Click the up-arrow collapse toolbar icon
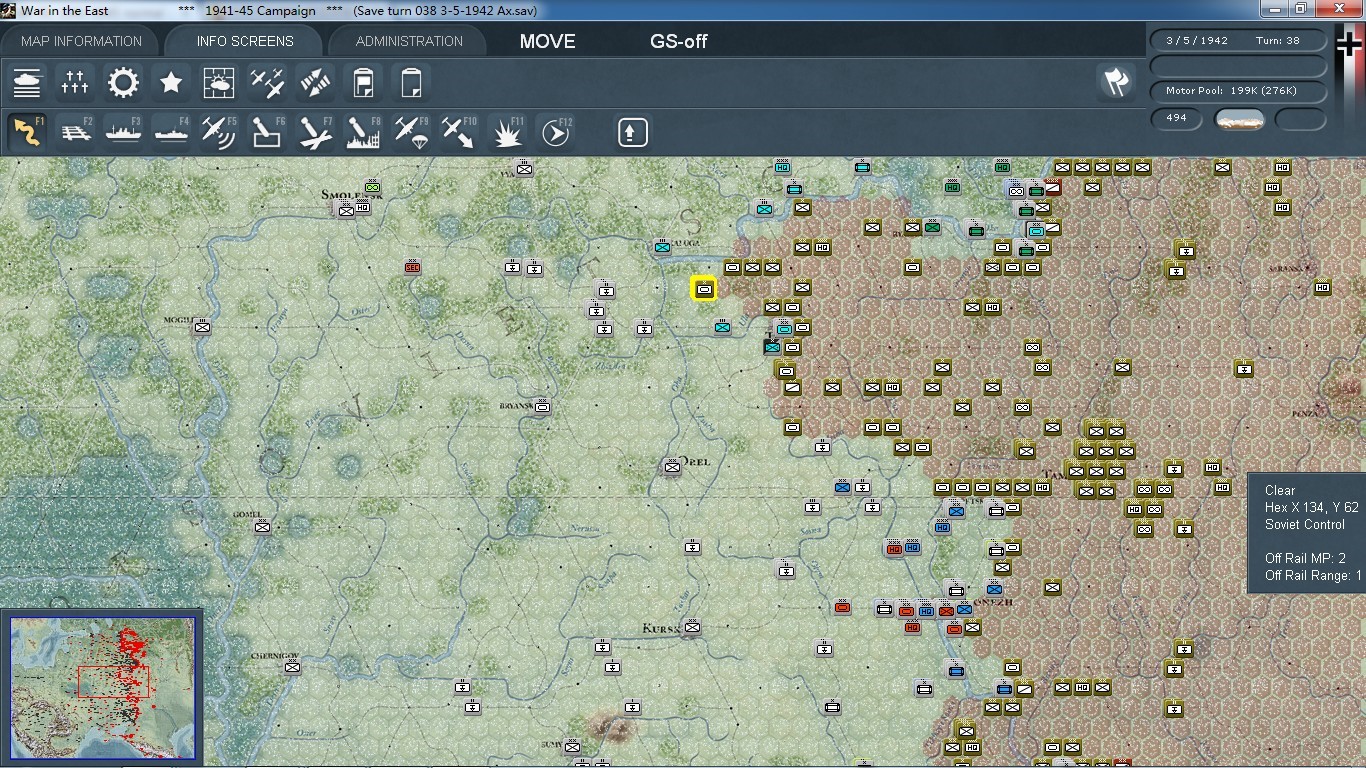 tap(633, 132)
